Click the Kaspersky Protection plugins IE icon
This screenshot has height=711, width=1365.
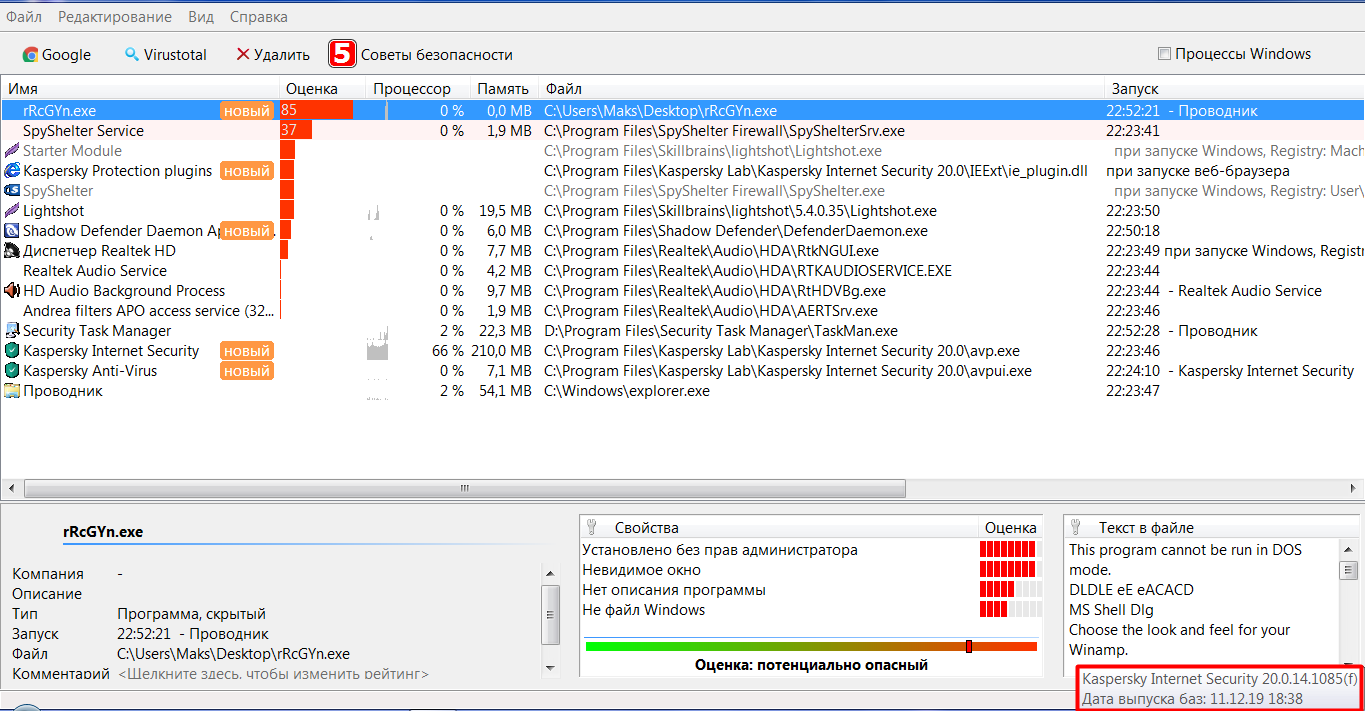12,171
